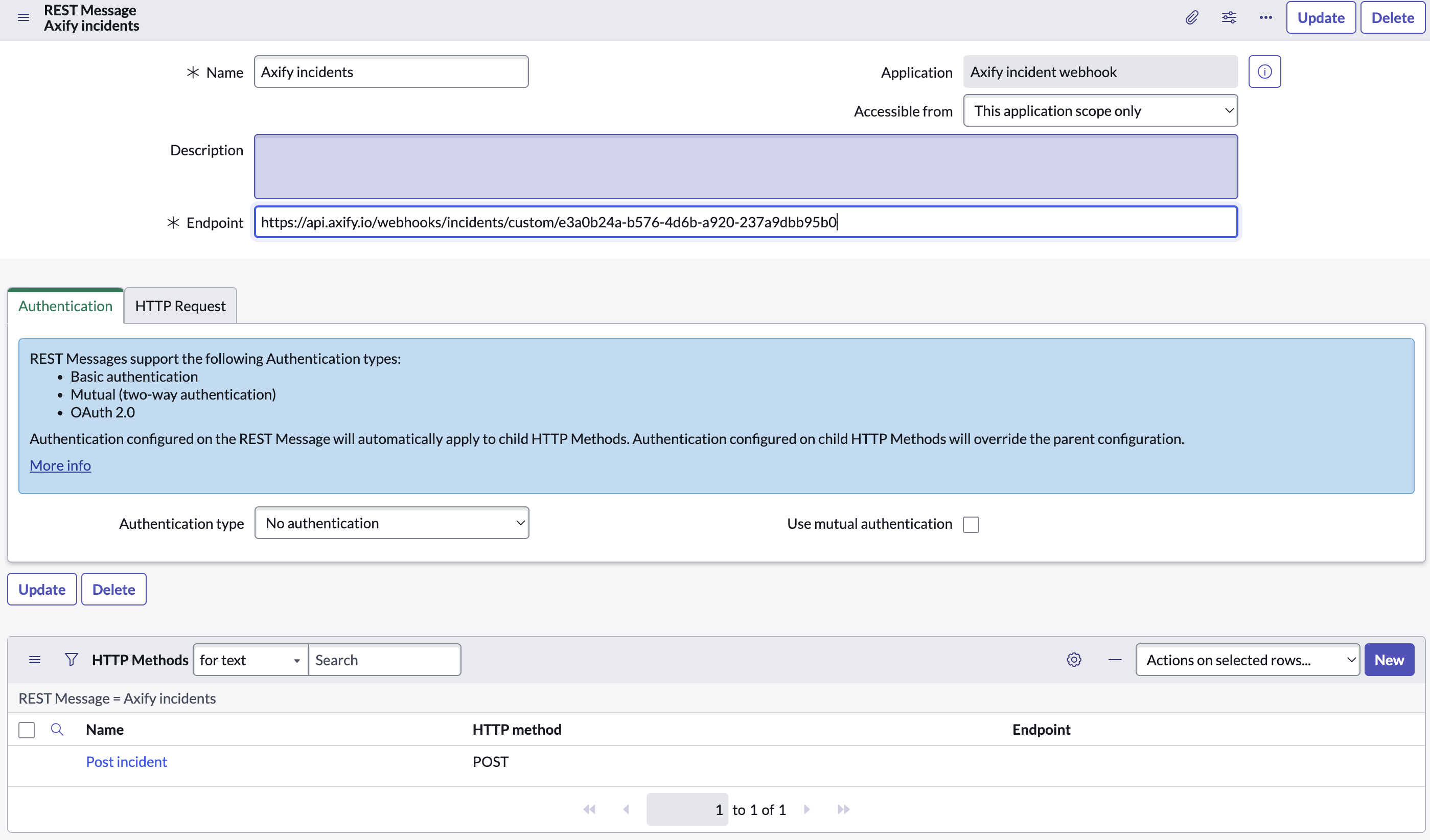Go to first page of HTTP Methods
The height and width of the screenshot is (840, 1430).
(x=589, y=809)
